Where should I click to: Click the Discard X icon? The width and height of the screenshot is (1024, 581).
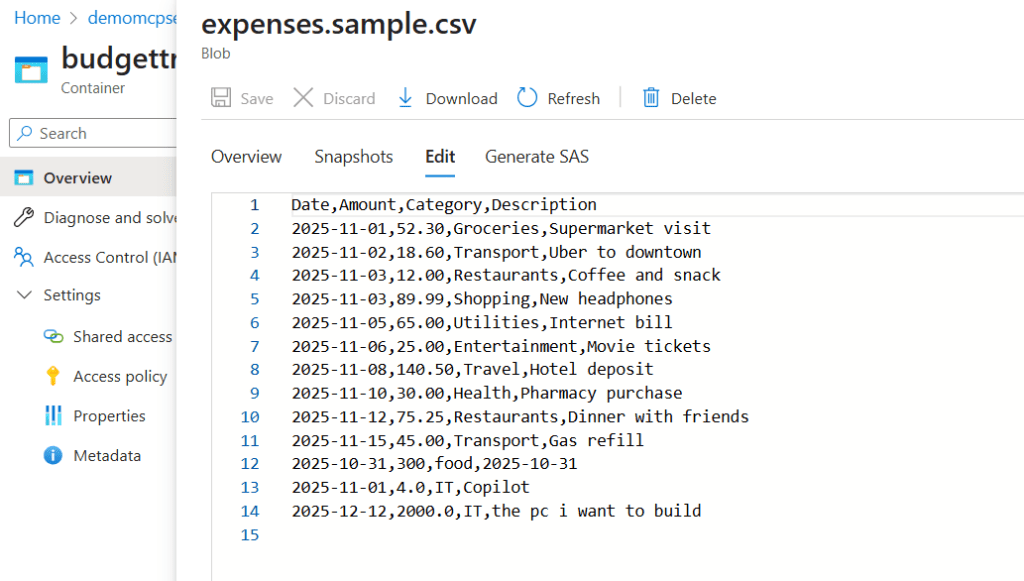click(303, 98)
